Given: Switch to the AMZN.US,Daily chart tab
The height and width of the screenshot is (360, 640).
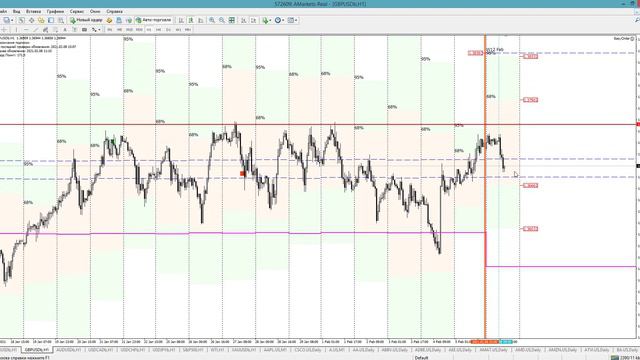Looking at the screenshot, I should pos(562,350).
